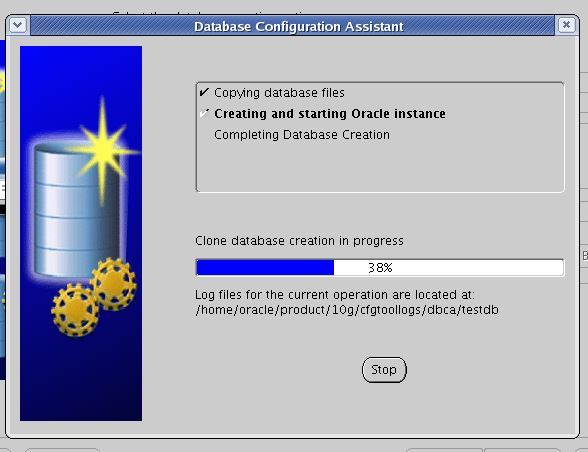
Task: Select 'Copying database files' step
Action: pyautogui.click(x=279, y=93)
